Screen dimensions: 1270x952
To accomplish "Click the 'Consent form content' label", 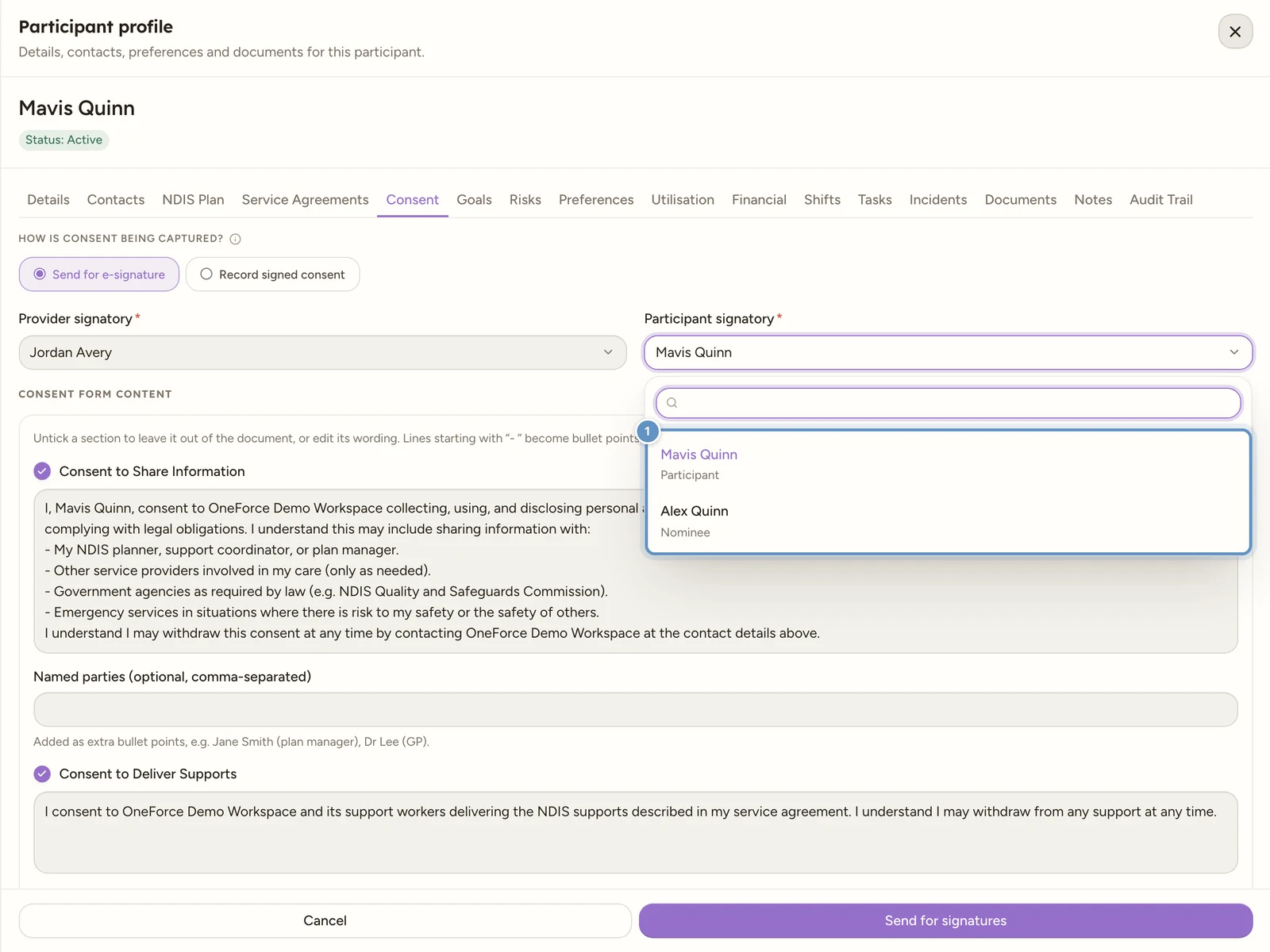I will (x=95, y=394).
